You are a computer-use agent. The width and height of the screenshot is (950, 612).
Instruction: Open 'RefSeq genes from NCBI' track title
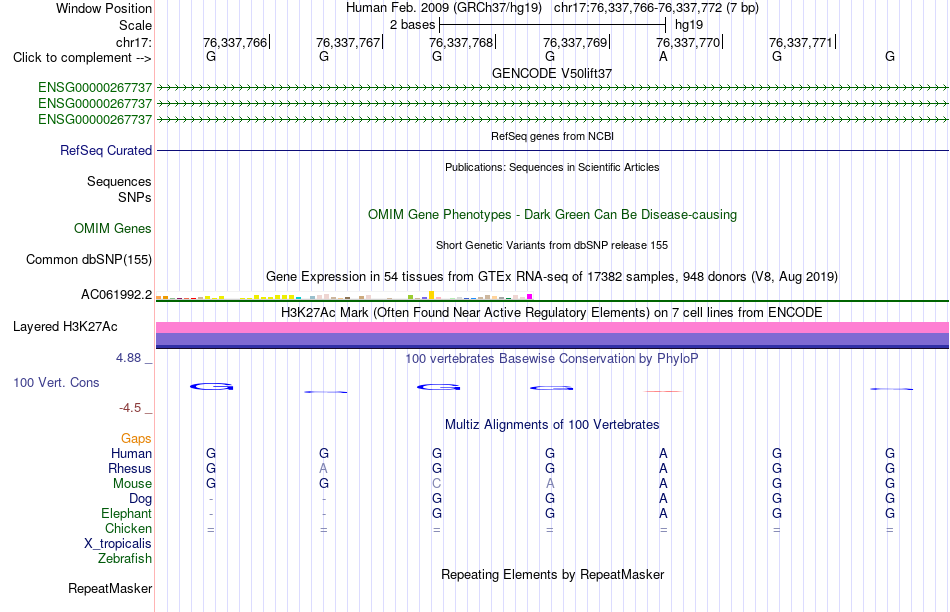coord(552,136)
